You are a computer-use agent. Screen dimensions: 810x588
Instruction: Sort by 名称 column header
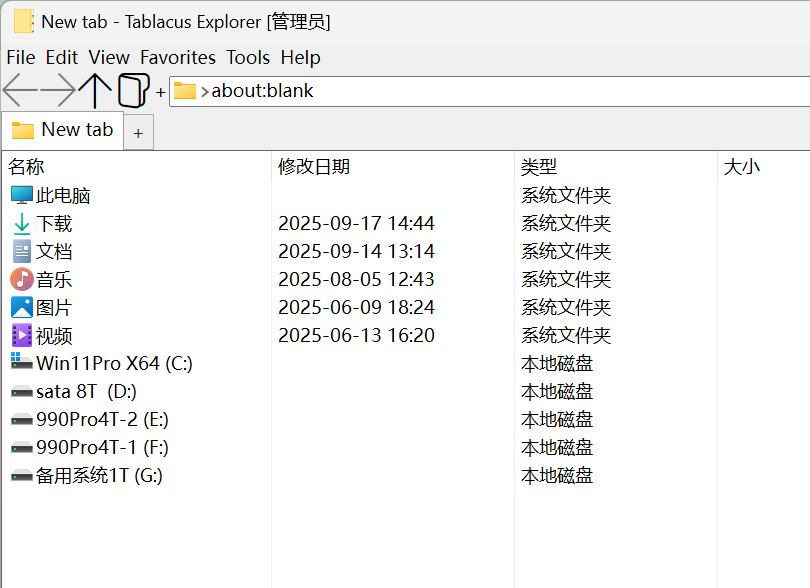click(27, 167)
